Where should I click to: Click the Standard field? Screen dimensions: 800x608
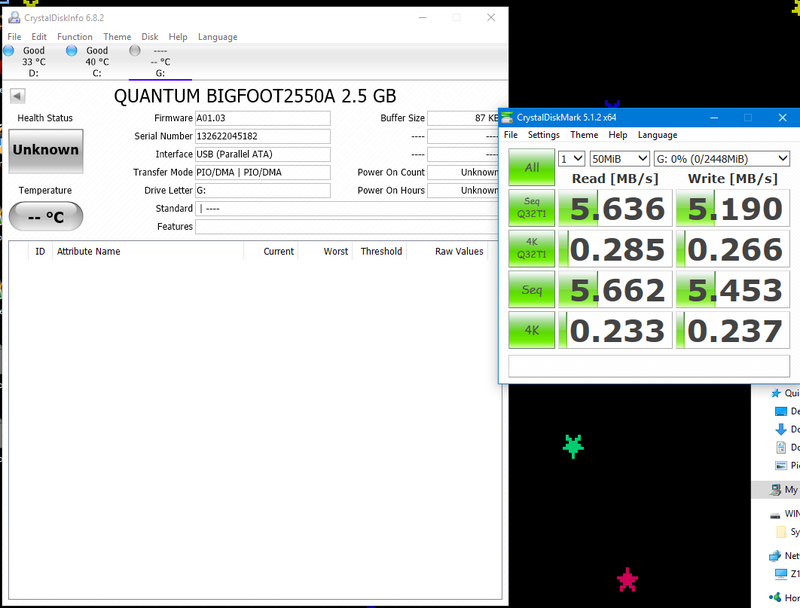click(347, 209)
